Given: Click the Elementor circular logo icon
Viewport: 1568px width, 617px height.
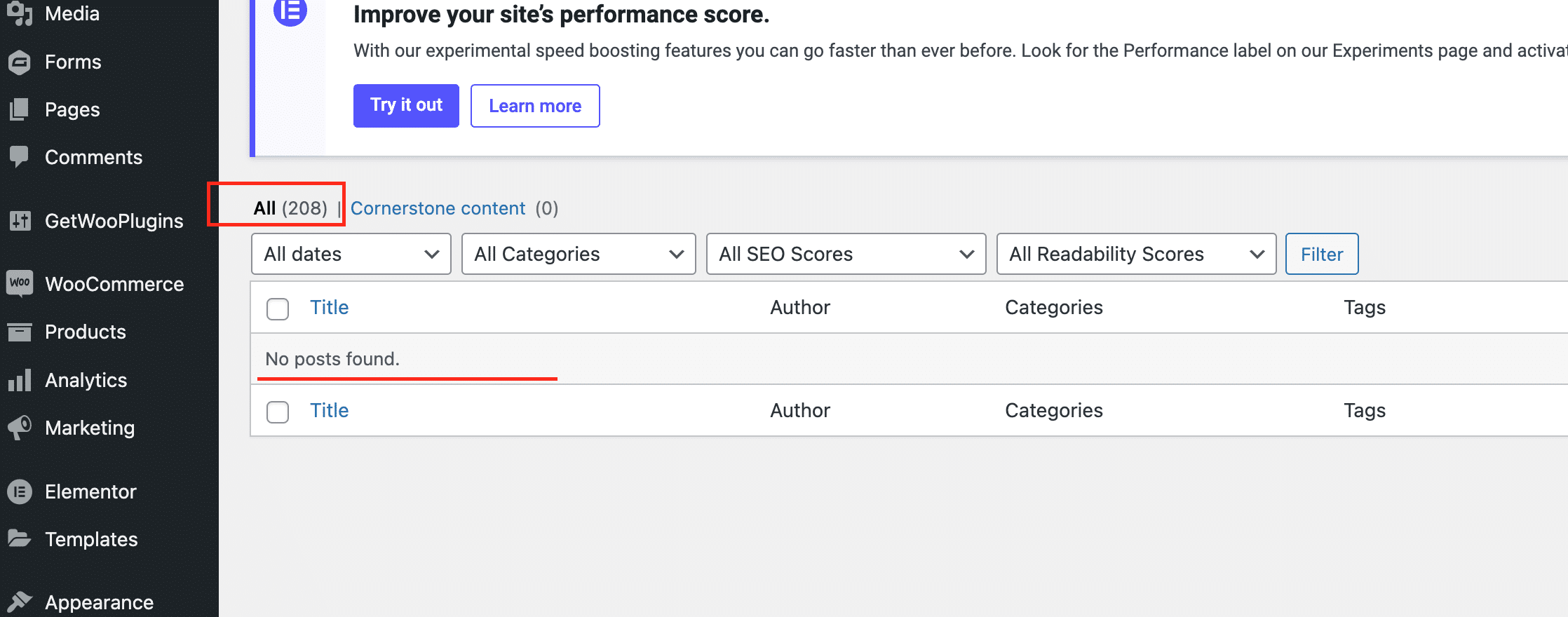Looking at the screenshot, I should click(20, 491).
